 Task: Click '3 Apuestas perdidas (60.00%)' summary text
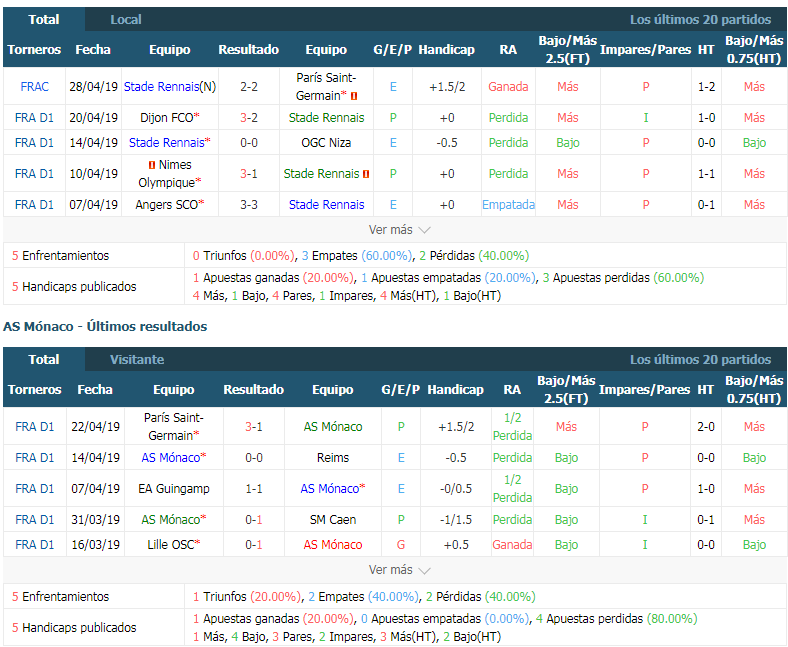(x=623, y=278)
